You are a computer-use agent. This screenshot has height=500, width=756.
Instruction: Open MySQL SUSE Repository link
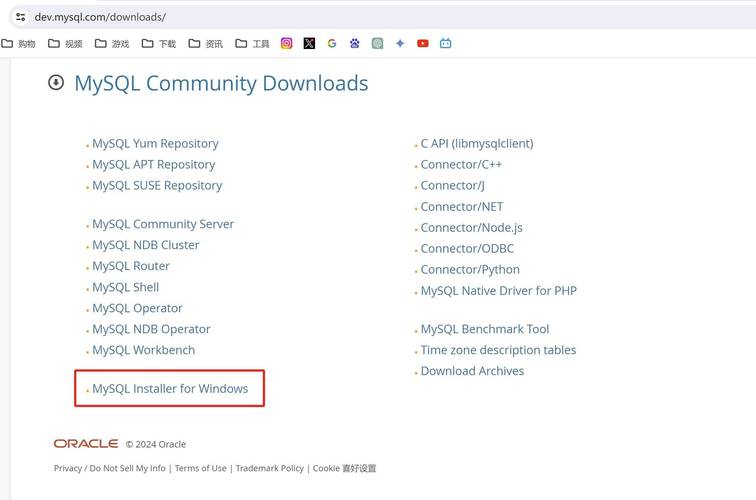(x=157, y=186)
